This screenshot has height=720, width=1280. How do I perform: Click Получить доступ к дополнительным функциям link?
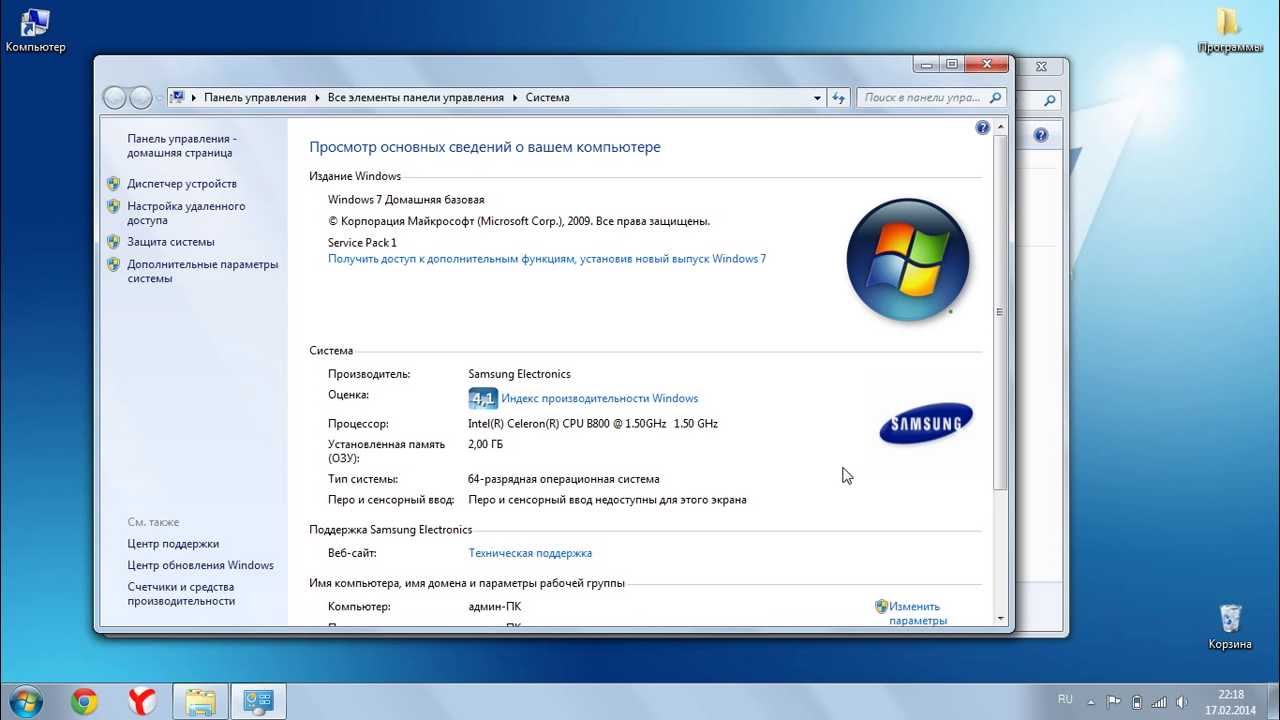point(547,259)
